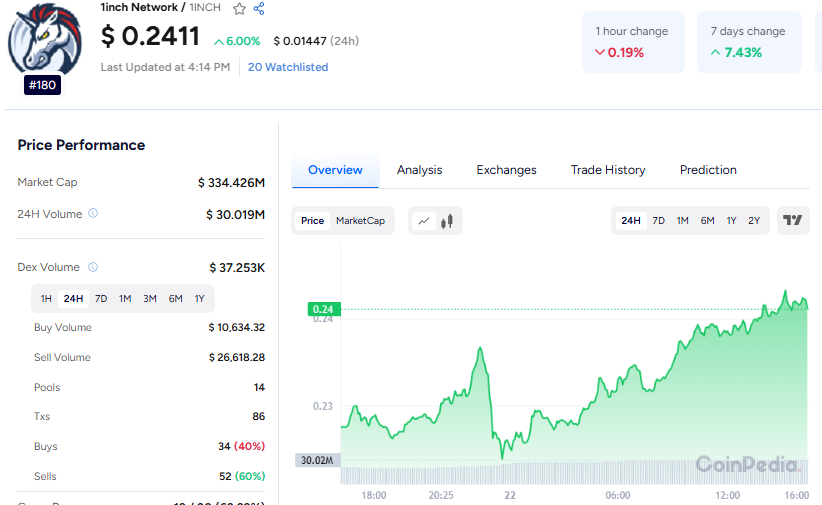Set chart range to 6M
Viewport: 822px width, 505px height.
click(708, 221)
